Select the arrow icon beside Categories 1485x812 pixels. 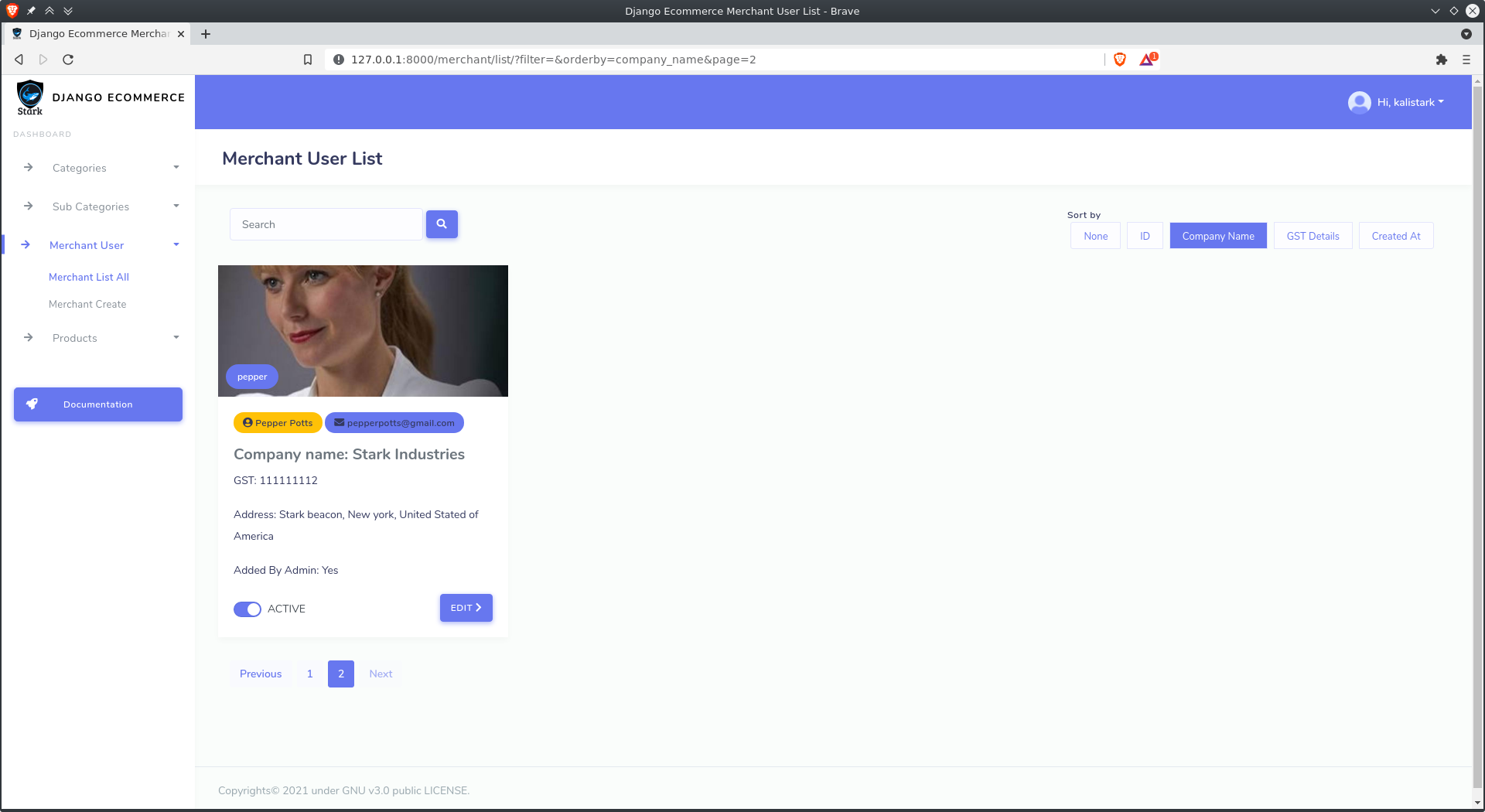click(28, 167)
